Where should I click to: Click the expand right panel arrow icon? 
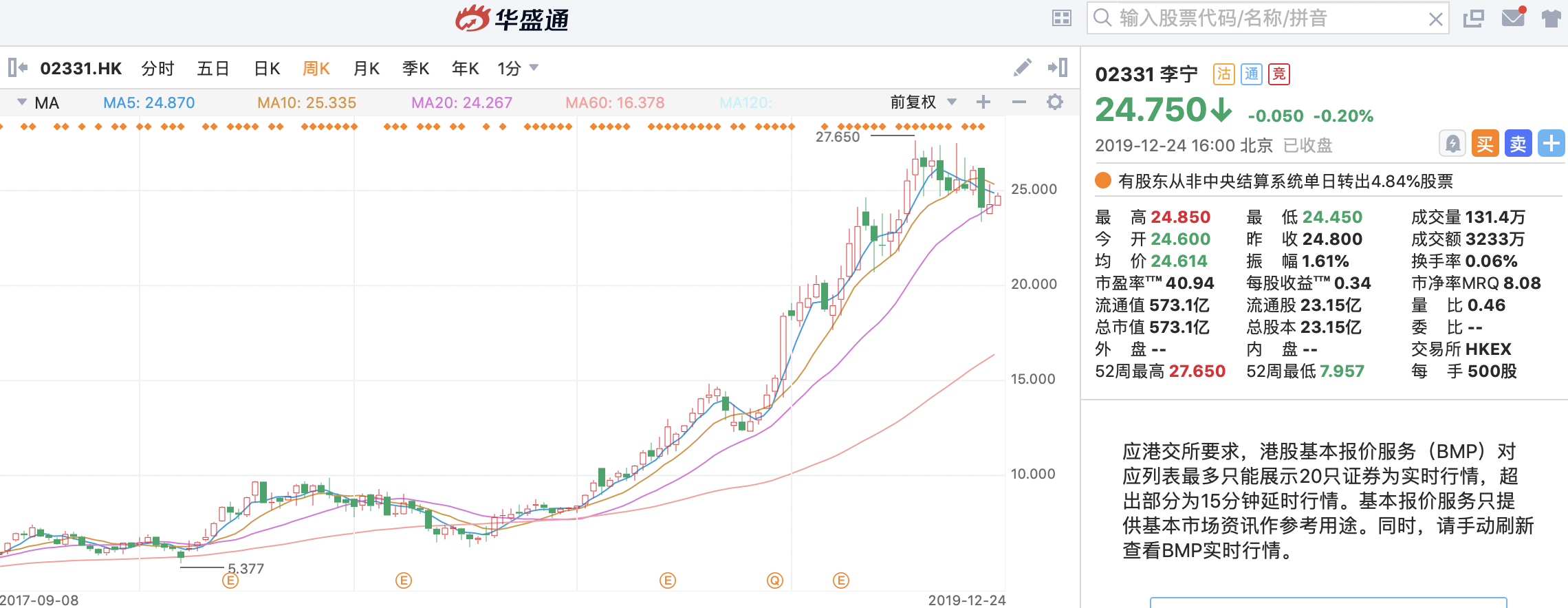1058,67
